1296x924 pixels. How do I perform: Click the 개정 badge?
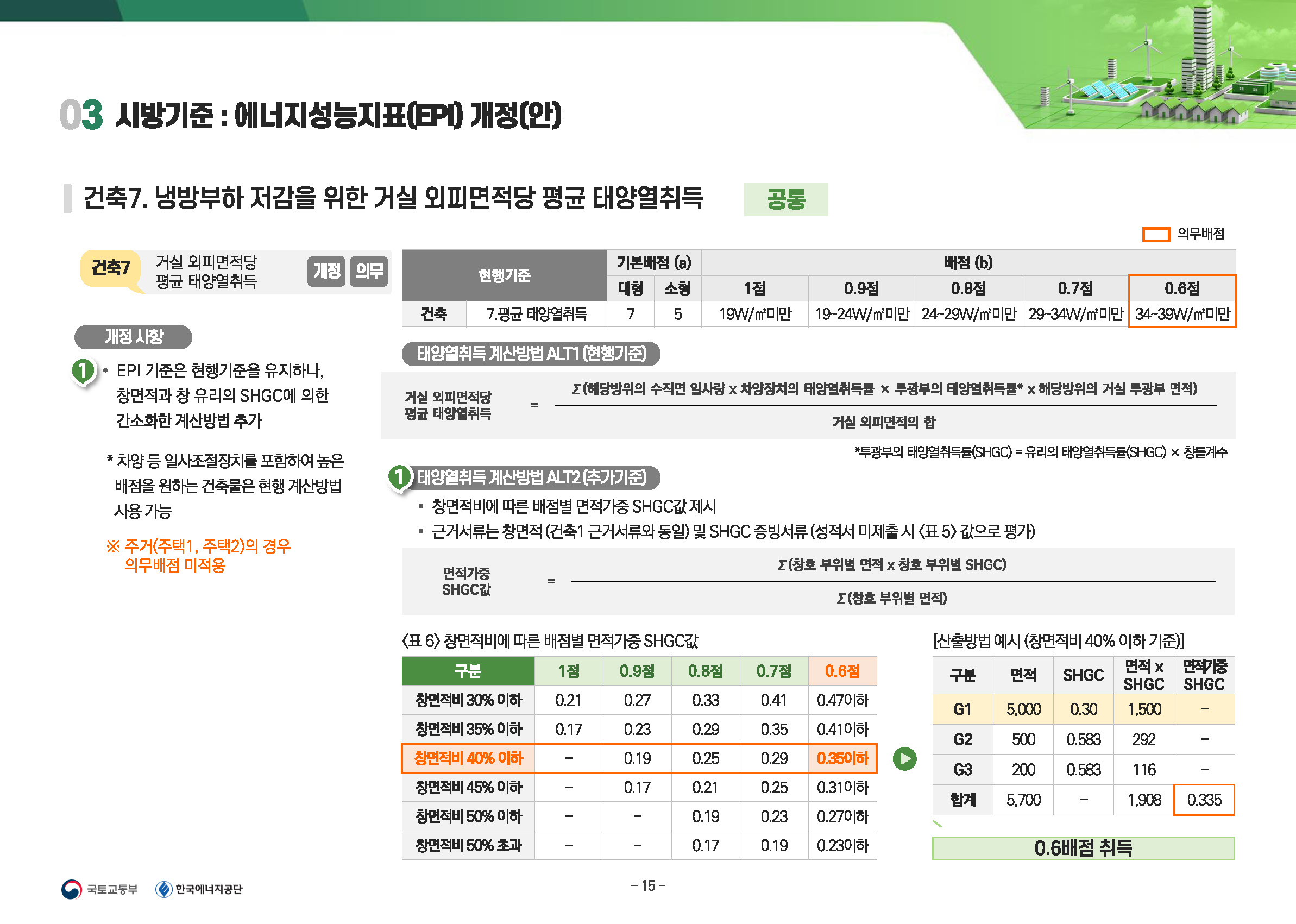click(326, 271)
